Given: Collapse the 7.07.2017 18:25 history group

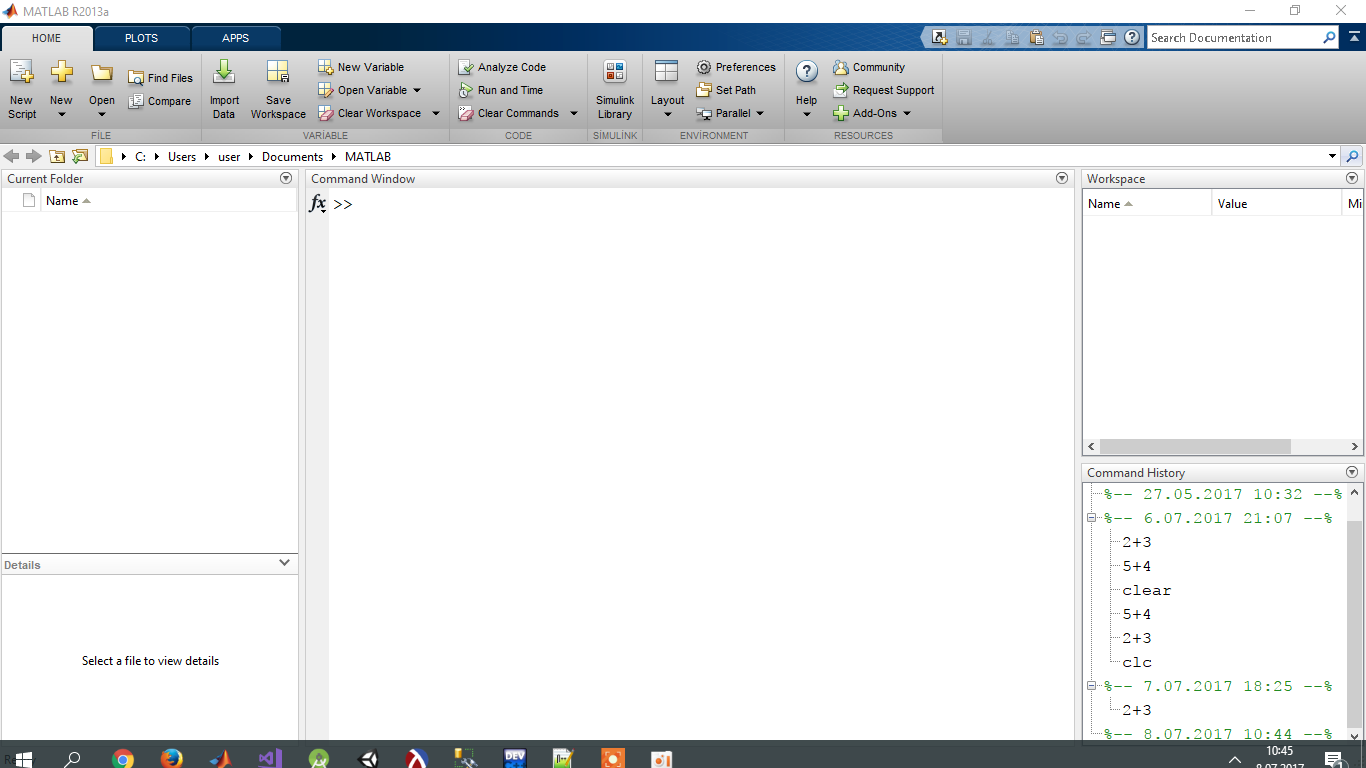Looking at the screenshot, I should tap(1093, 687).
